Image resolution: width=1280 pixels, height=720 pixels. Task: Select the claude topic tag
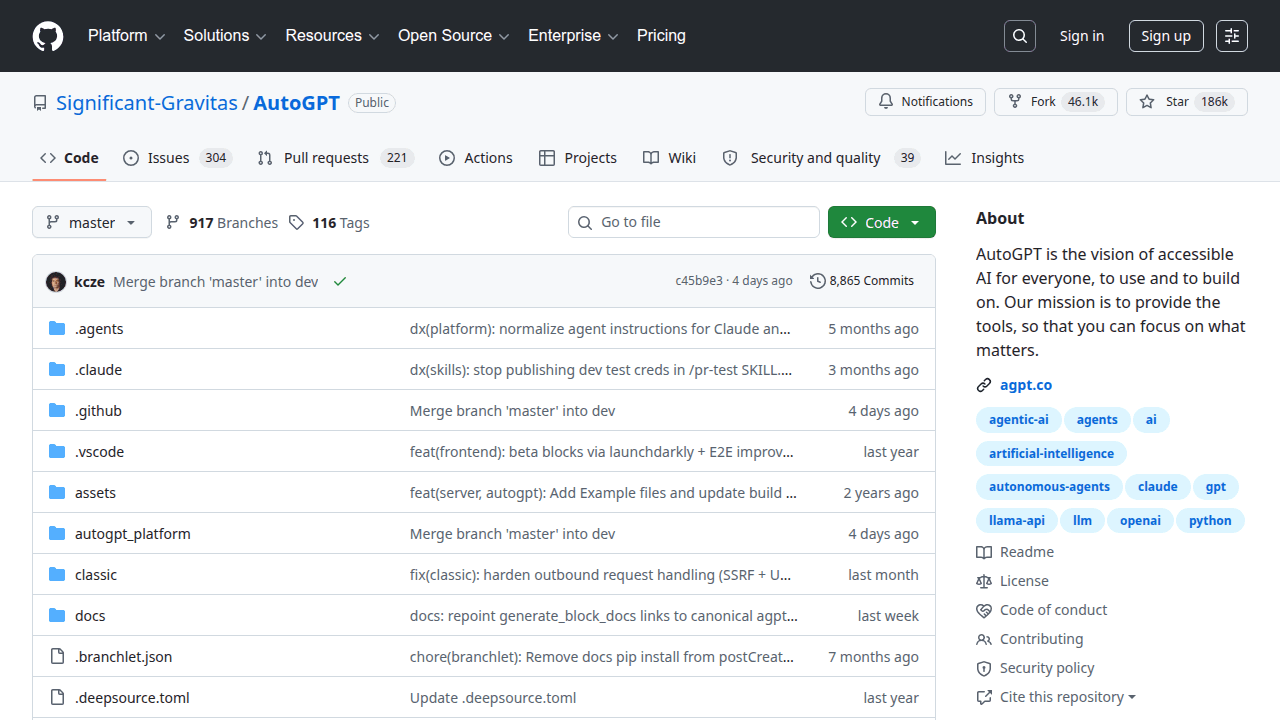pos(1158,487)
